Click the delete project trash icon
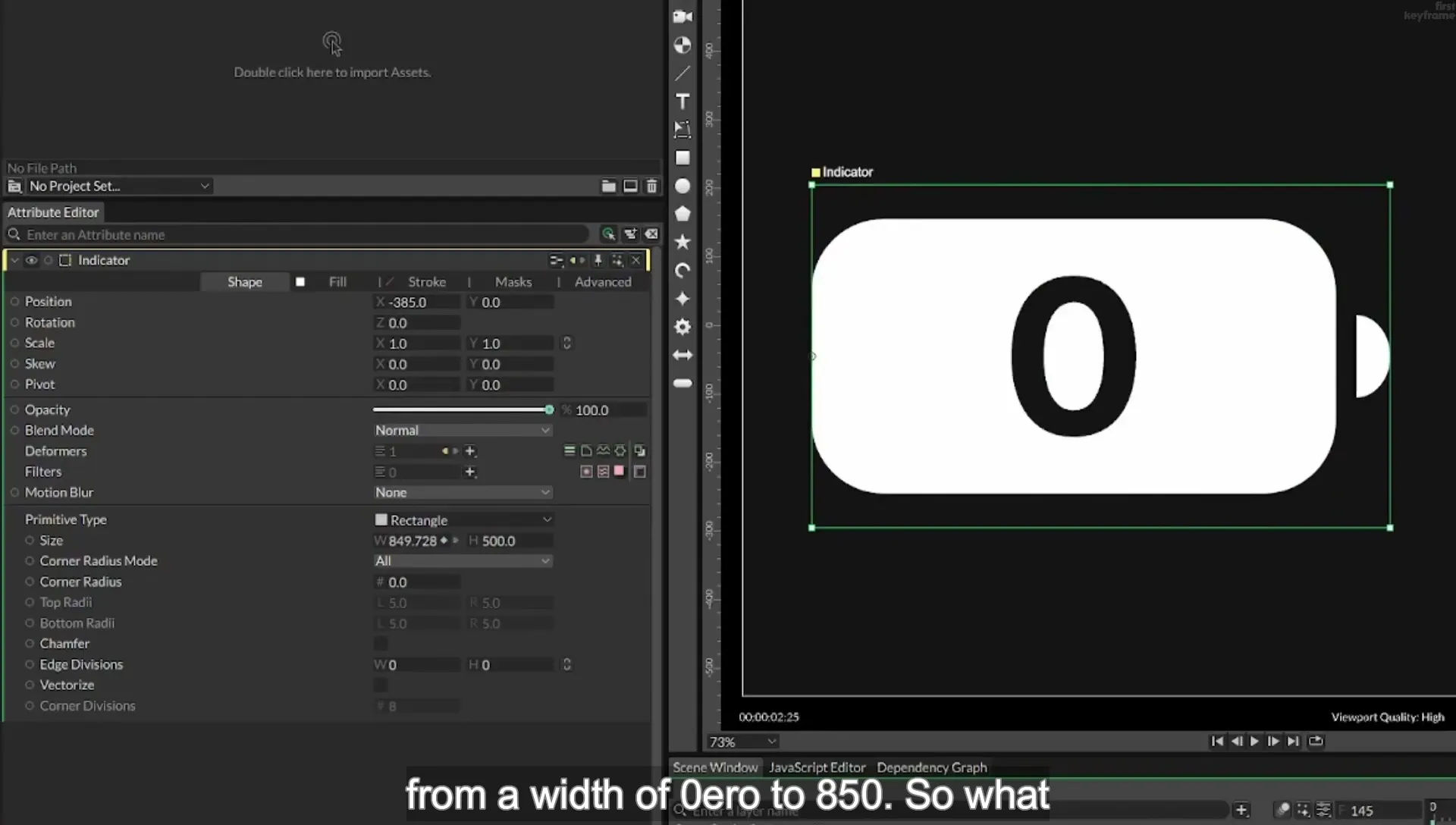 click(x=651, y=186)
